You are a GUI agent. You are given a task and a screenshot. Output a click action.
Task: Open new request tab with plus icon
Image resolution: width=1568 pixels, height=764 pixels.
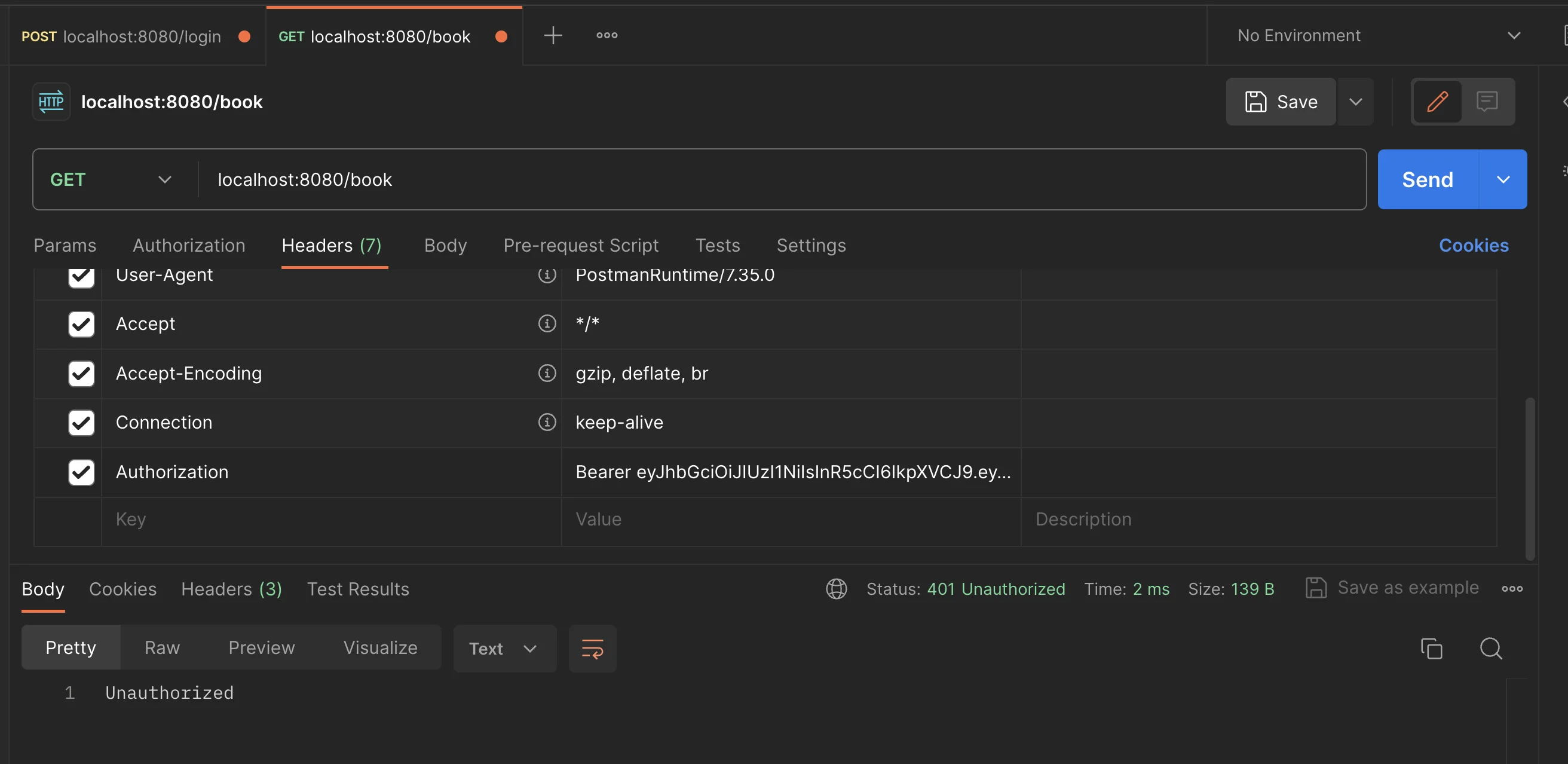point(553,35)
